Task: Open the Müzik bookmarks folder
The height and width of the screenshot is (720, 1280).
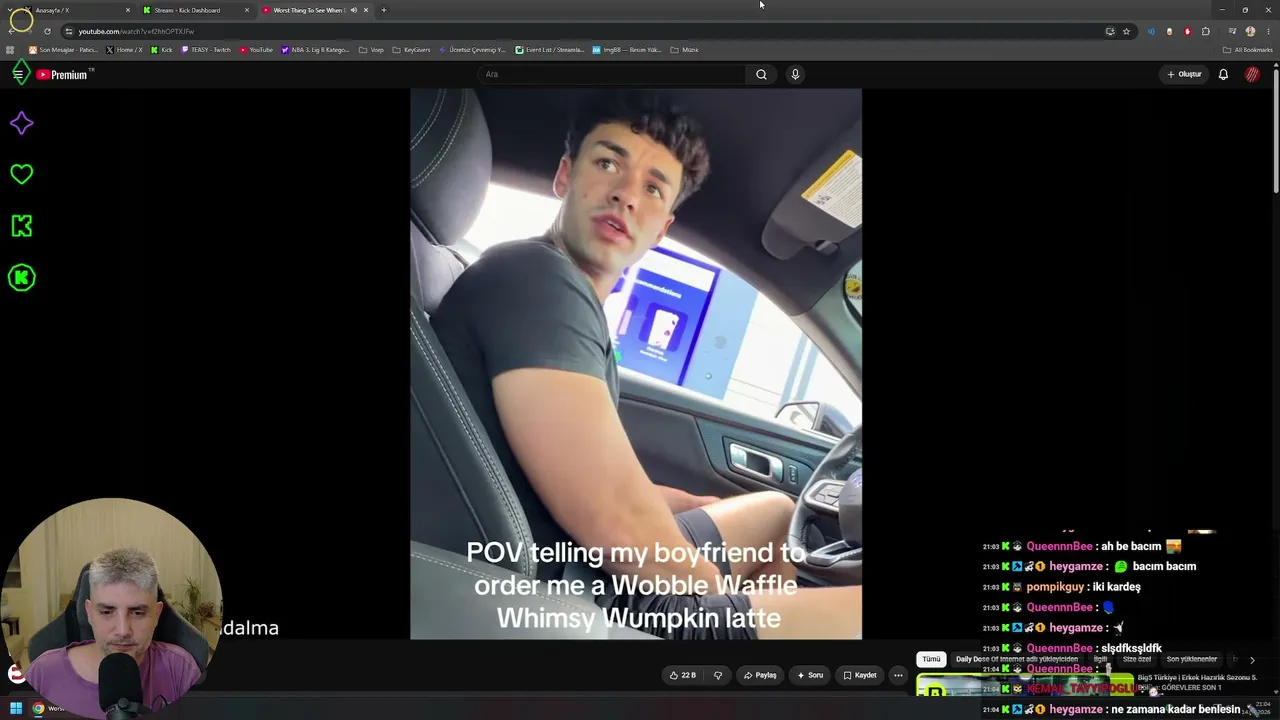Action: coord(685,50)
